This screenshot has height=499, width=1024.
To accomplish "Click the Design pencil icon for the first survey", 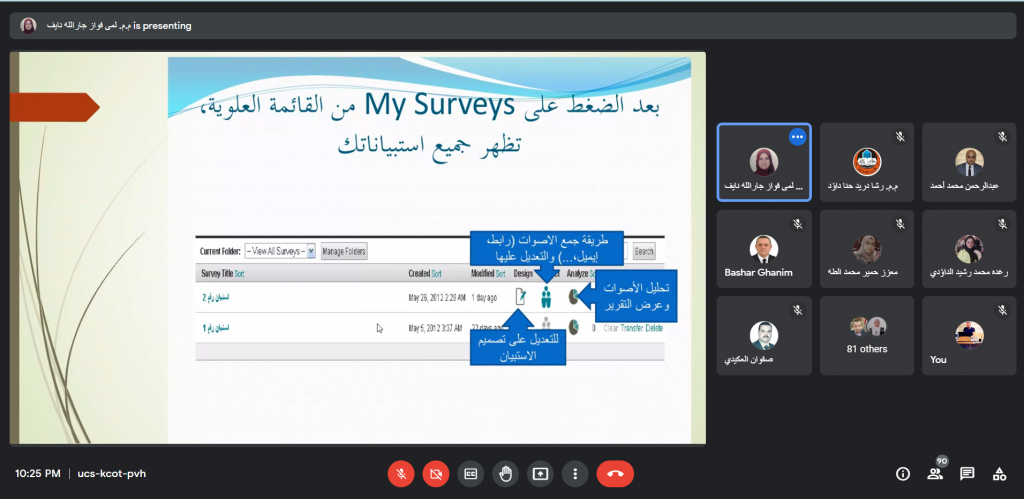I will [x=520, y=296].
